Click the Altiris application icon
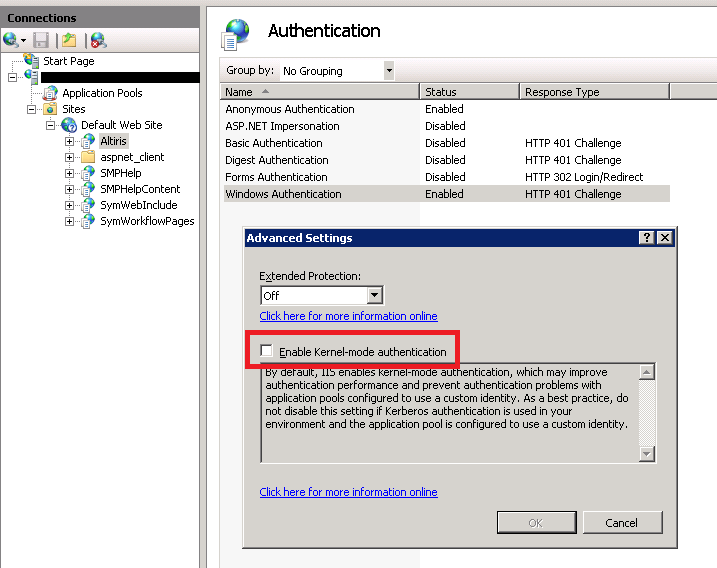The image size is (717, 568). coord(88,141)
